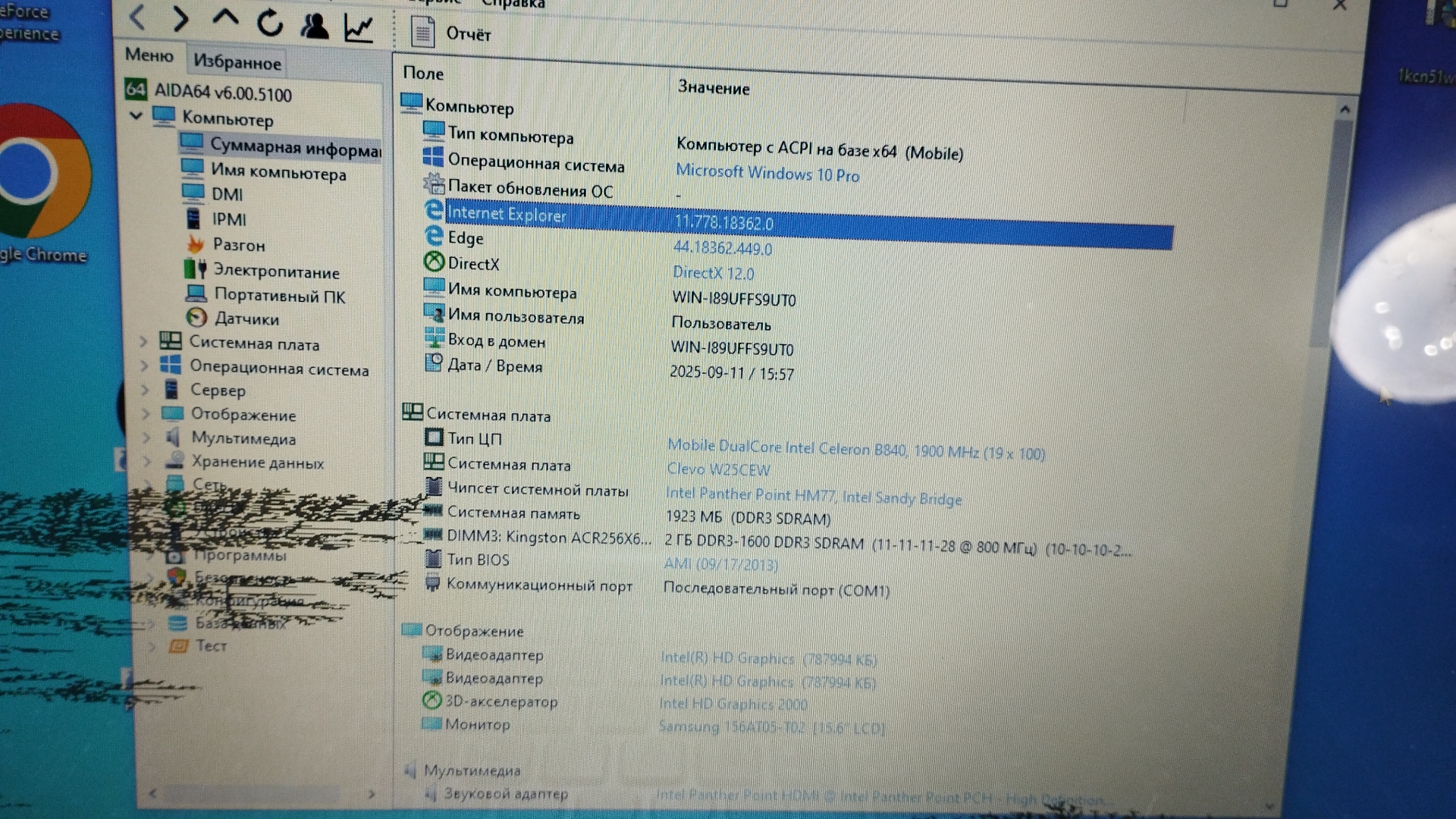Open the Microsoft Windows 10 Pro link
The width and height of the screenshot is (1456, 819).
coord(767,174)
